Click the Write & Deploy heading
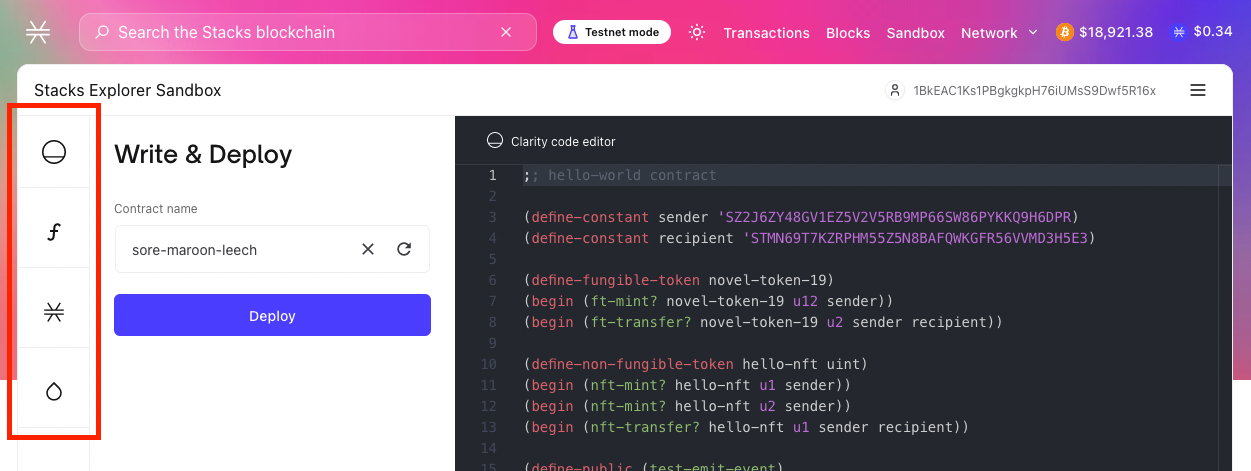The height and width of the screenshot is (471, 1251). coord(203,154)
